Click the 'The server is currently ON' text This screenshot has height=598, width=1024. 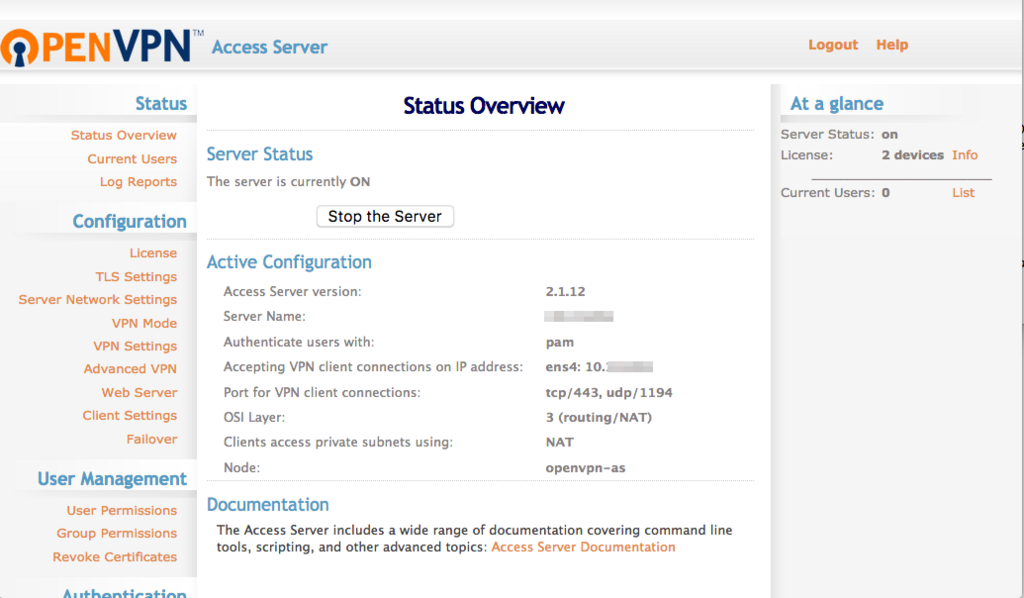tap(288, 181)
